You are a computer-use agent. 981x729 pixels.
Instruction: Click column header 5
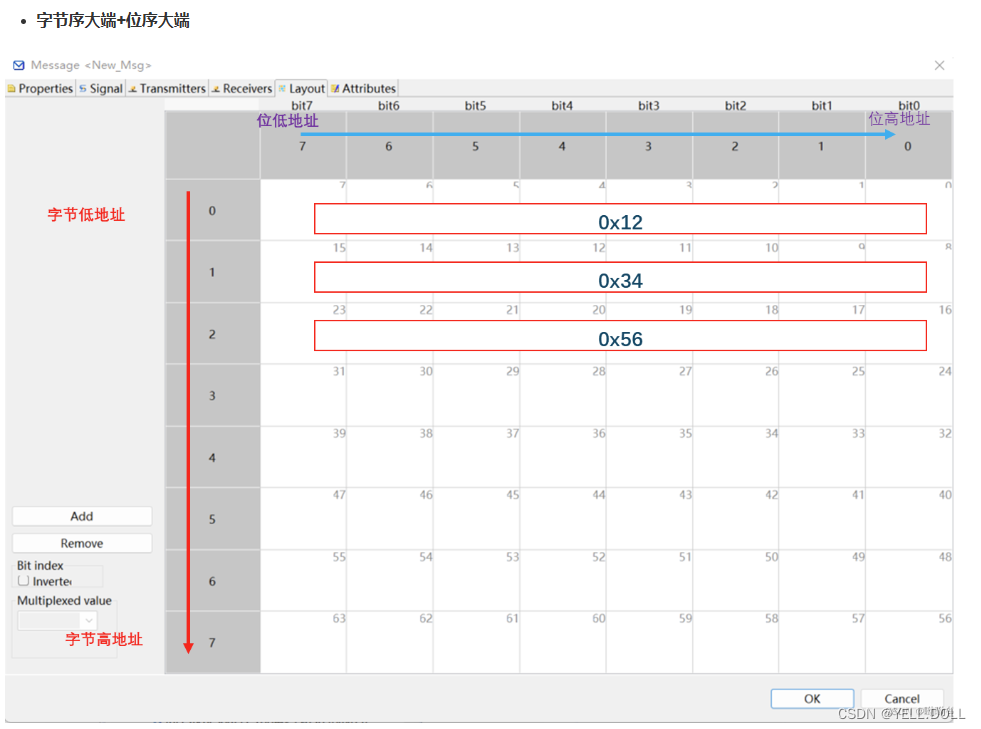click(476, 146)
